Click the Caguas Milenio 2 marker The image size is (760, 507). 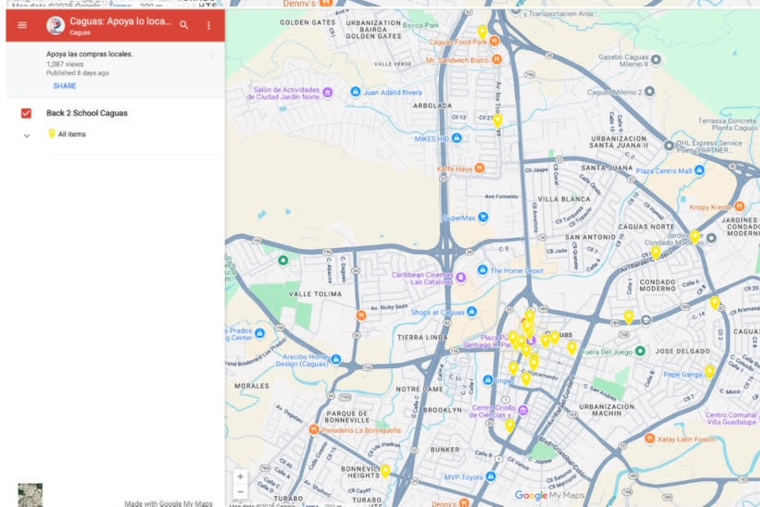coord(649,91)
